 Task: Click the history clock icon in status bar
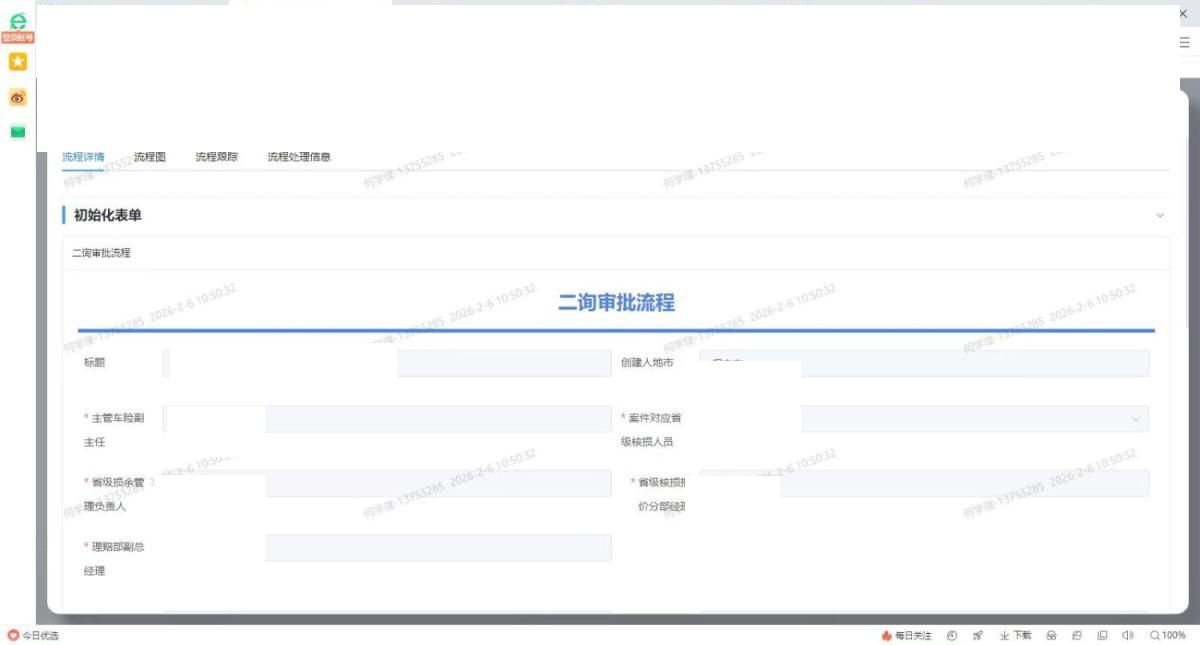click(952, 635)
